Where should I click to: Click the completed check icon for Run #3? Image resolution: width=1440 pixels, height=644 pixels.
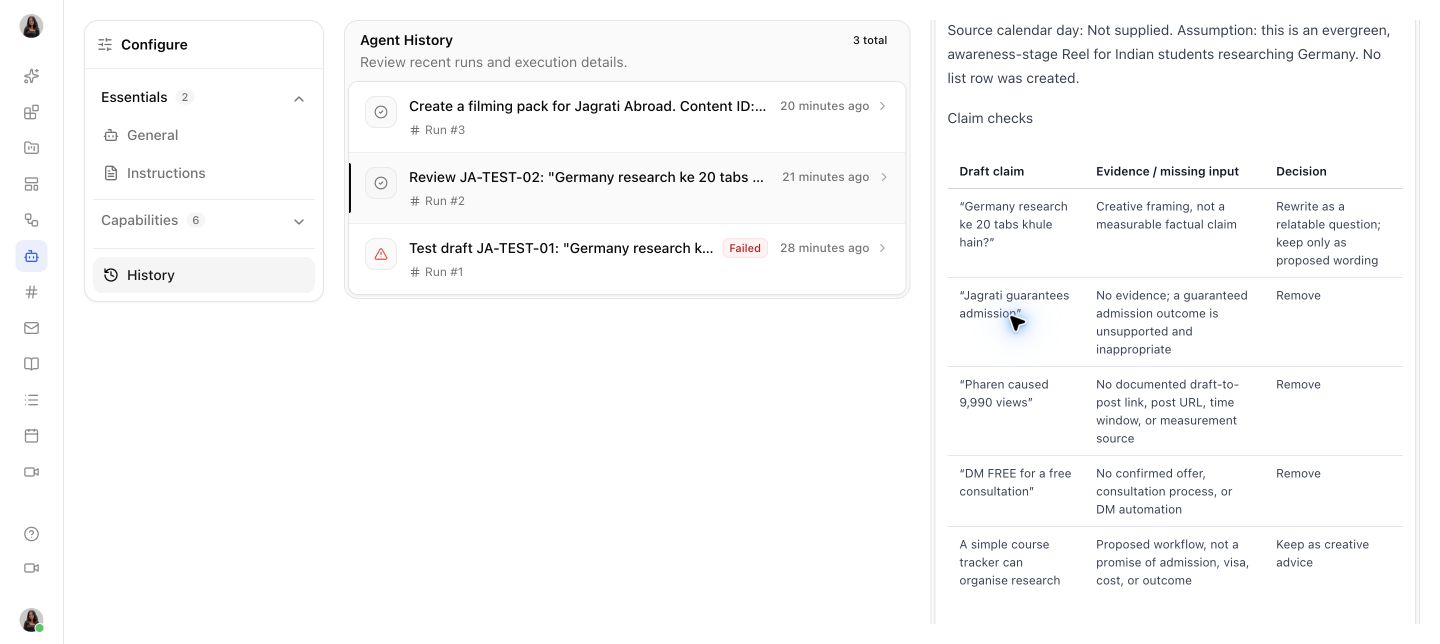[381, 112]
